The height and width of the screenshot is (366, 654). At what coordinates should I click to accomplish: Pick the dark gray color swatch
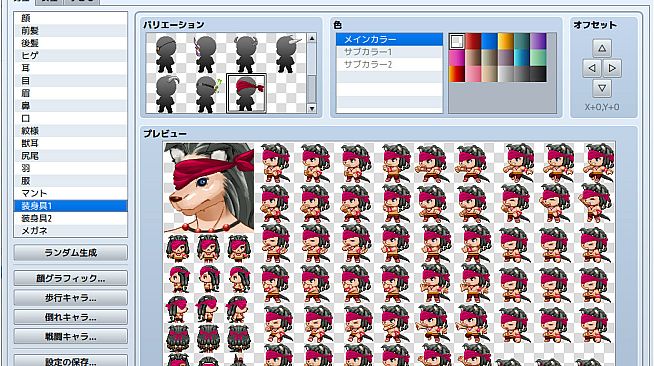click(x=522, y=74)
